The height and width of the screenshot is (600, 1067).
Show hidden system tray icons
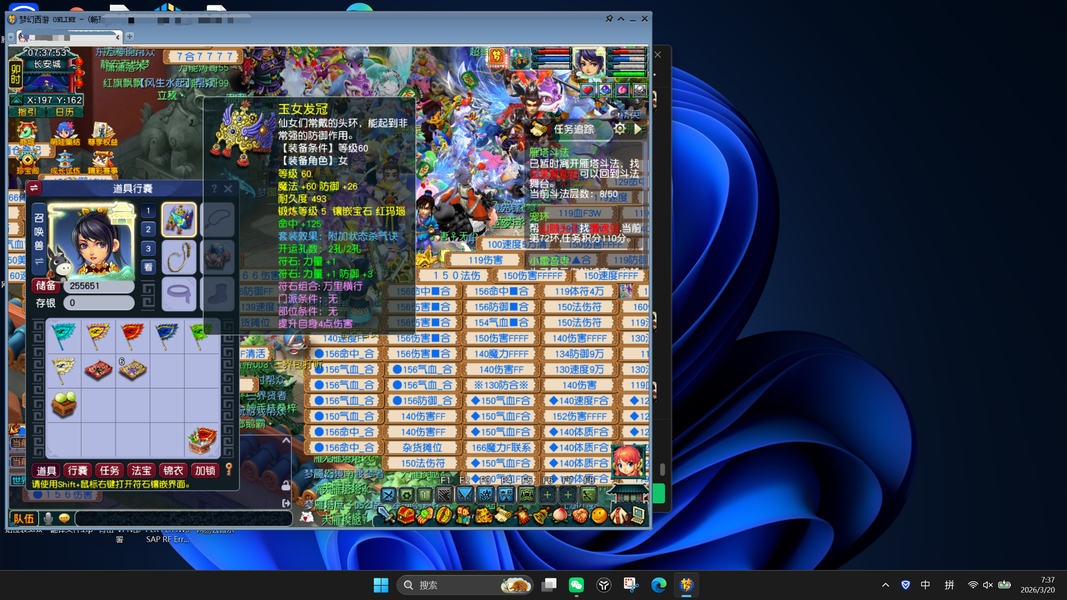click(885, 585)
